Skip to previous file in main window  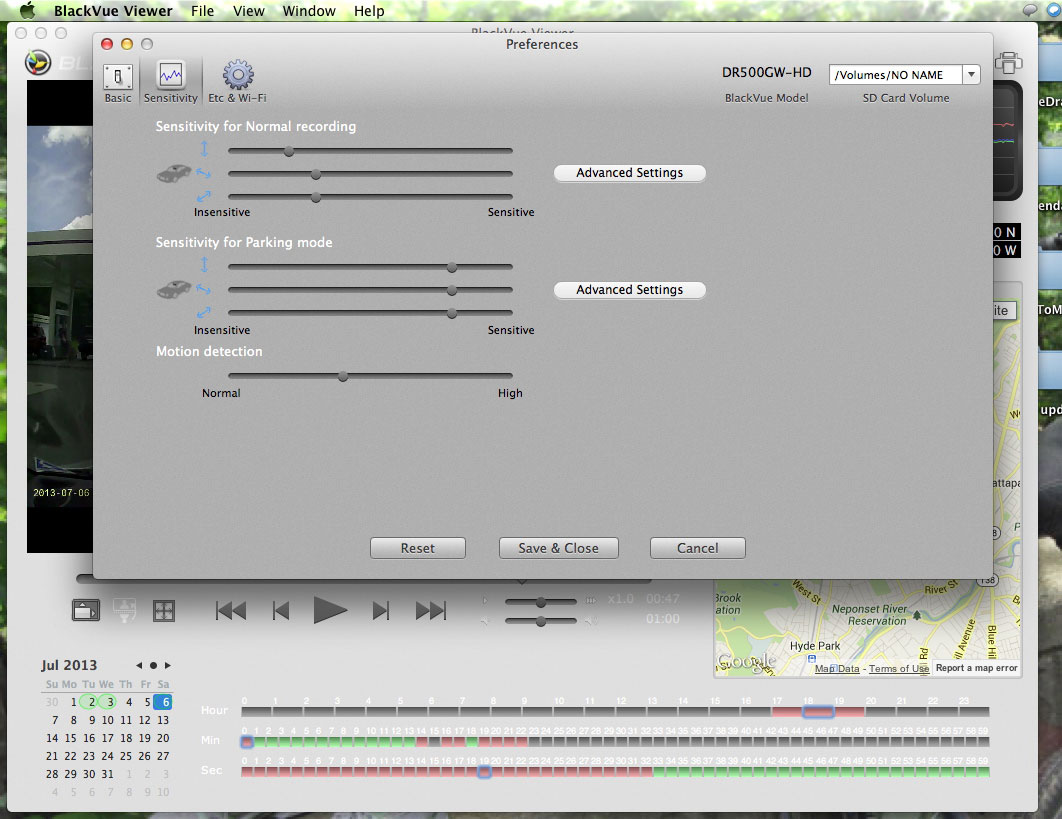(x=231, y=611)
